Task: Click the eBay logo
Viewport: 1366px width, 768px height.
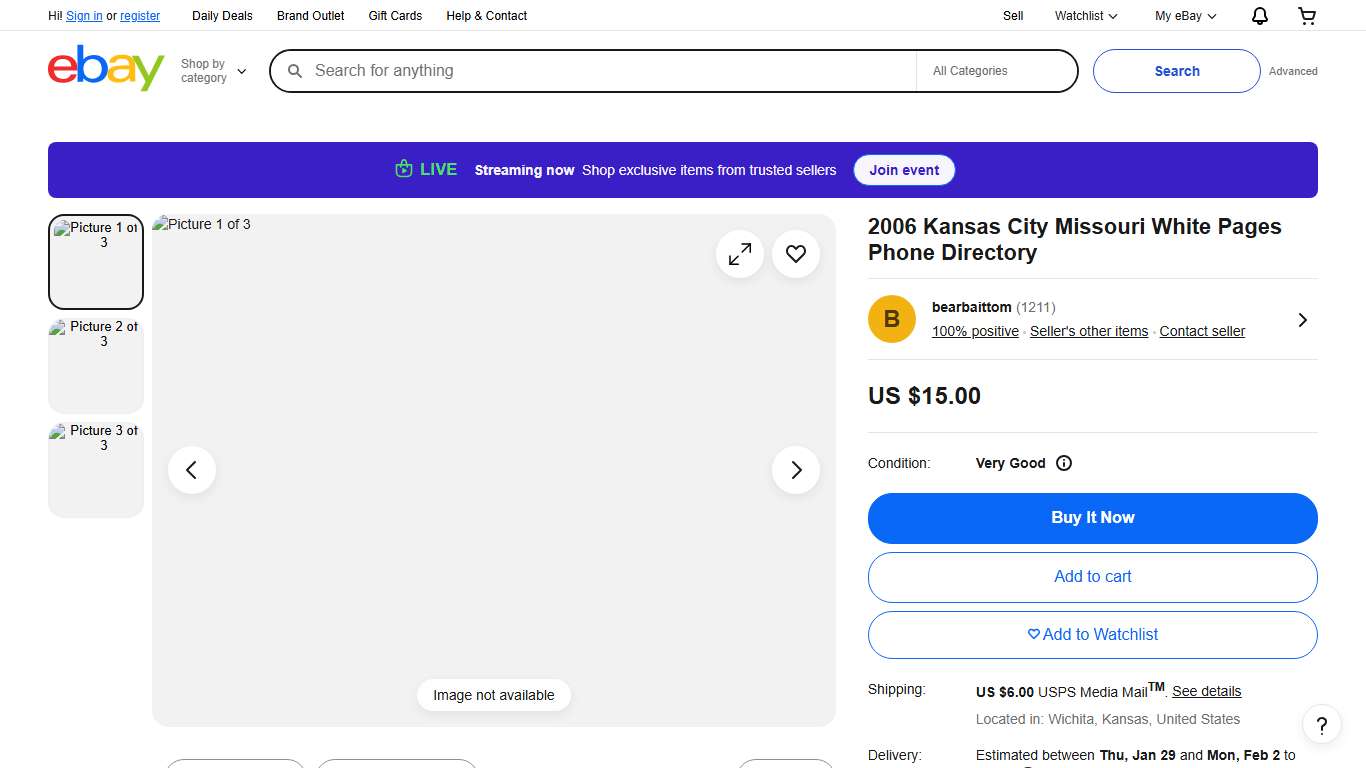Action: tap(106, 69)
